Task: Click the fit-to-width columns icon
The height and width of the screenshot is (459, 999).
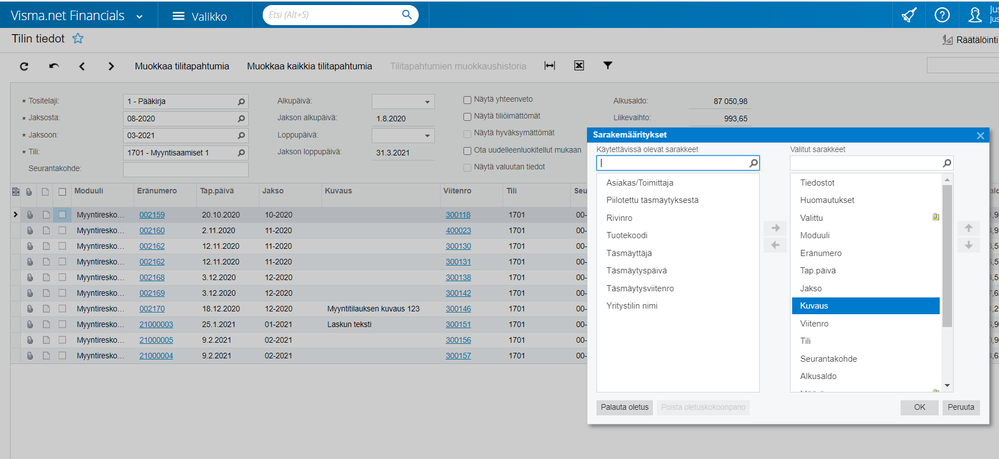Action: pos(549,66)
